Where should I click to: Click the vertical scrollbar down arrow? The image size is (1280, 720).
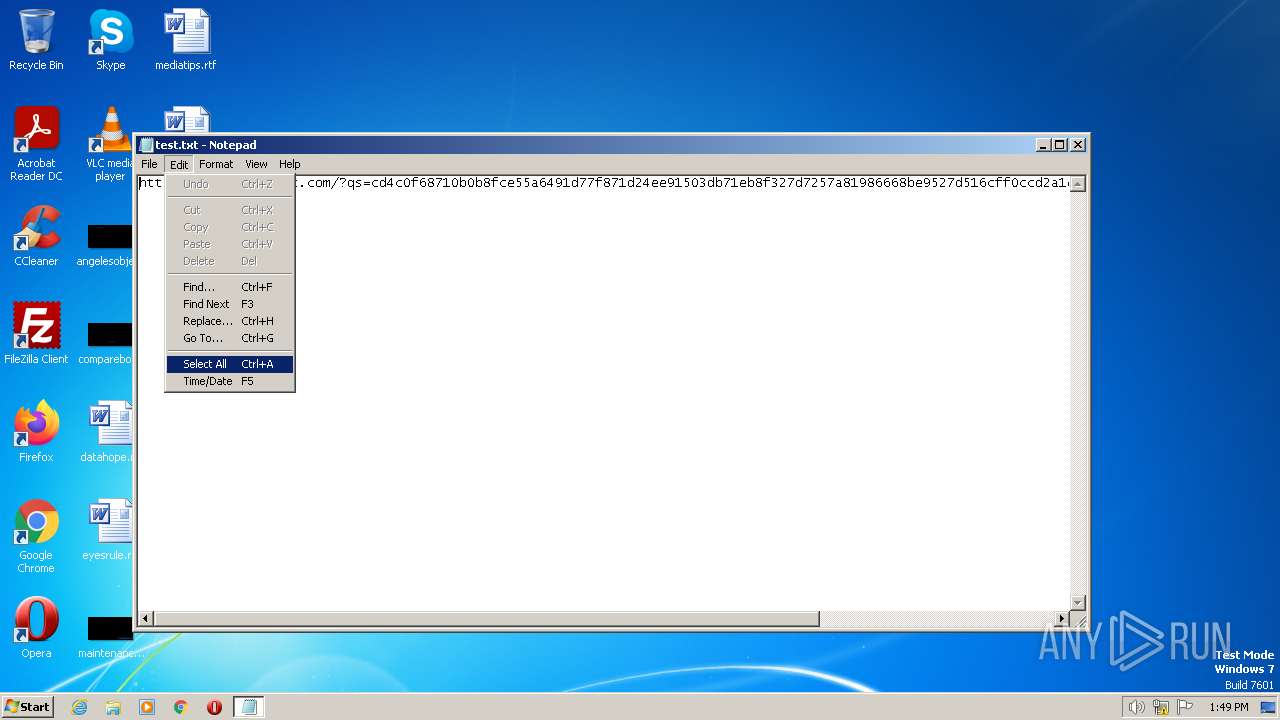tap(1078, 602)
